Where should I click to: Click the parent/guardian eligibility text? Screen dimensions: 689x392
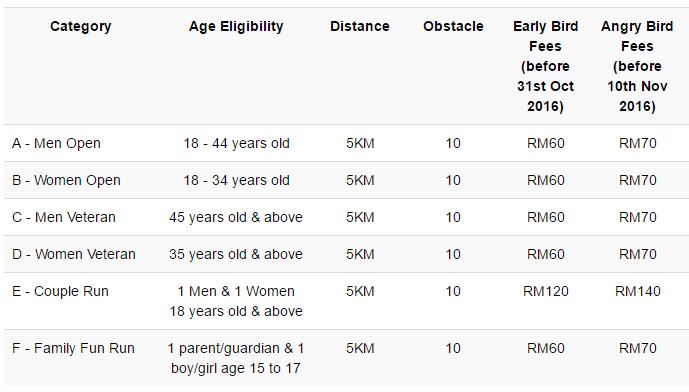click(x=236, y=358)
